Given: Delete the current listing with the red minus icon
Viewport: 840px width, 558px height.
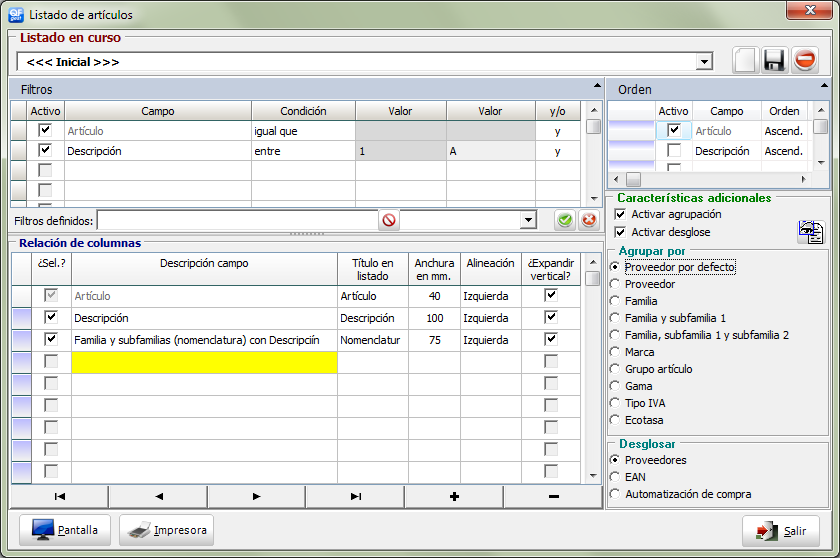Looking at the screenshot, I should [x=805, y=60].
